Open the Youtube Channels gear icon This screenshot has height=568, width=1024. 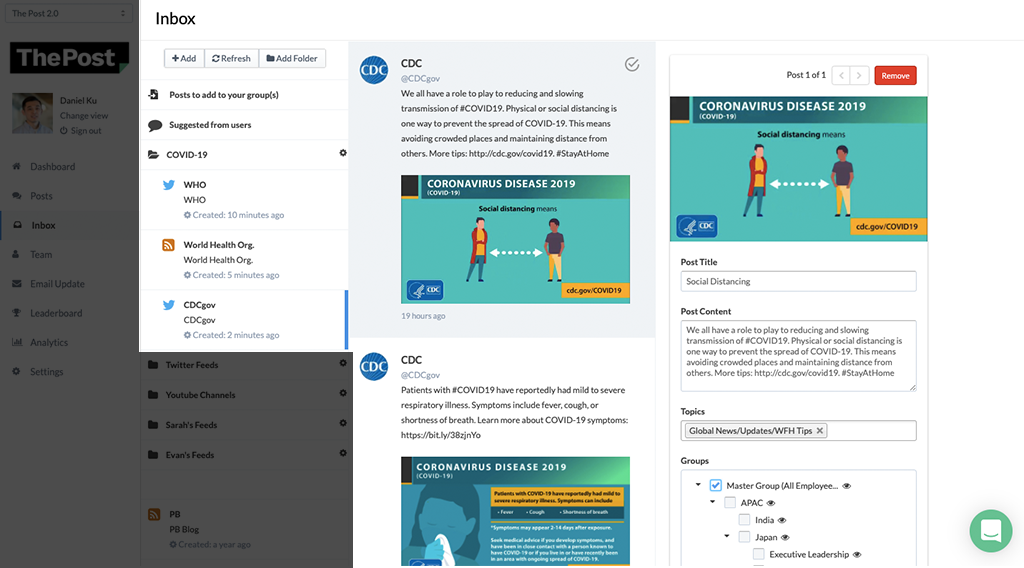[x=343, y=393]
